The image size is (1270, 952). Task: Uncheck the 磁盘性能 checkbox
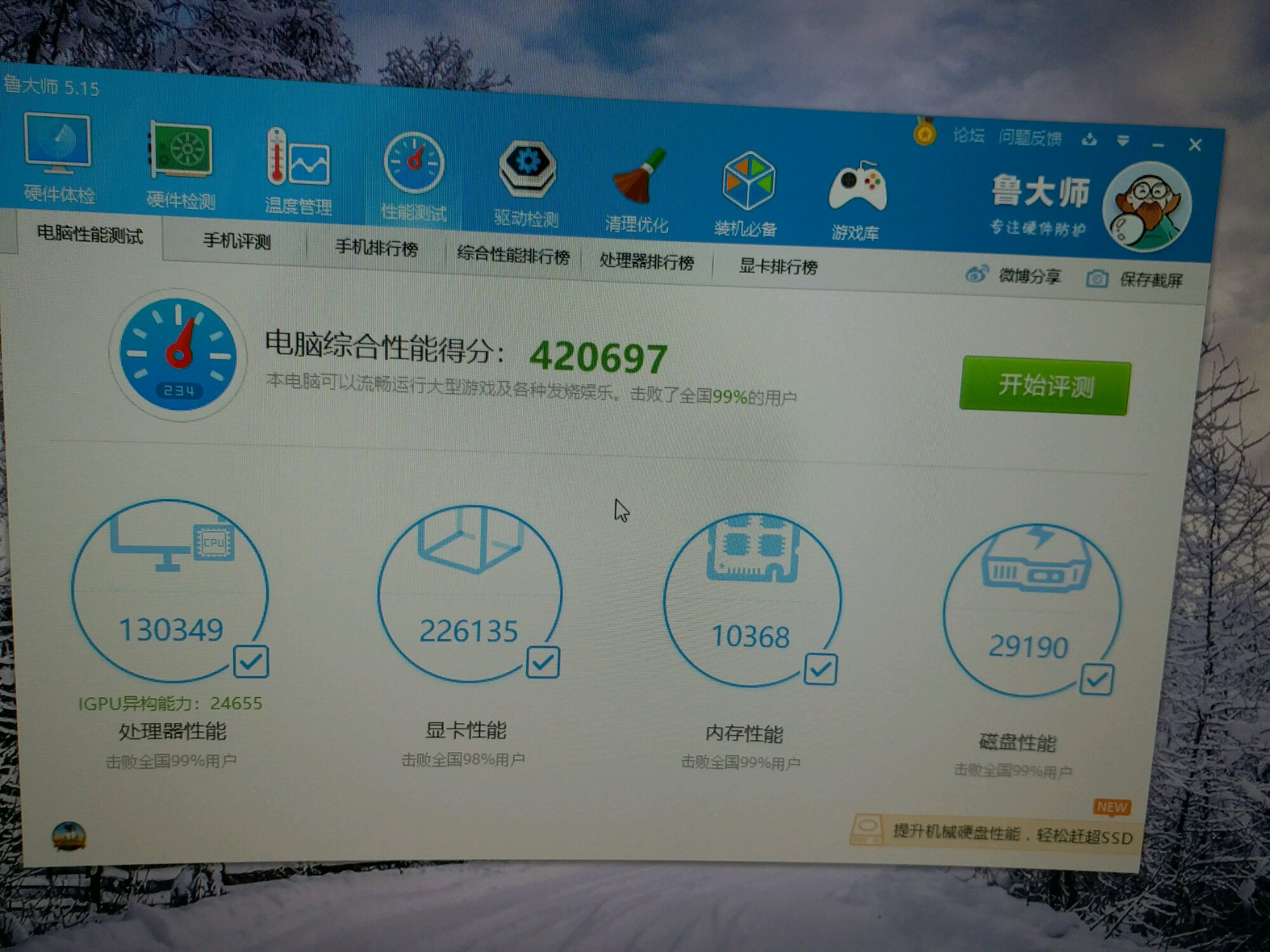pyautogui.click(x=1097, y=679)
